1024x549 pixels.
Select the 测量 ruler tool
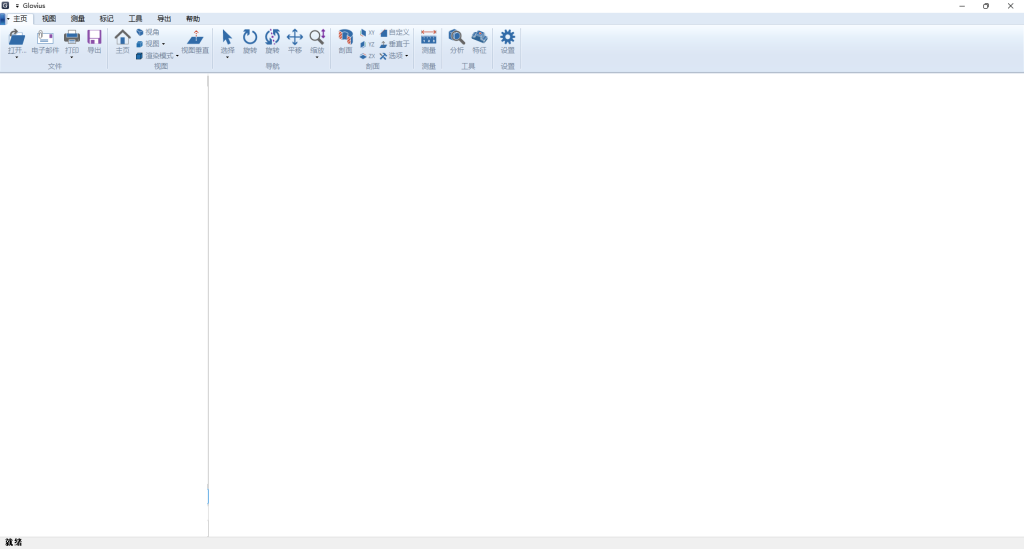click(x=429, y=37)
